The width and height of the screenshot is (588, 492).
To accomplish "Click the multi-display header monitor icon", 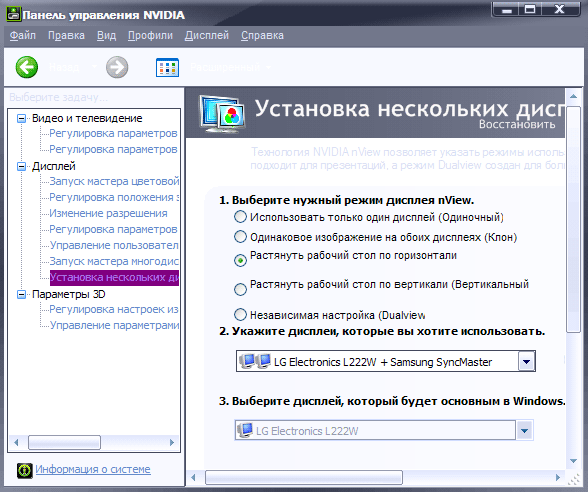I will [223, 113].
